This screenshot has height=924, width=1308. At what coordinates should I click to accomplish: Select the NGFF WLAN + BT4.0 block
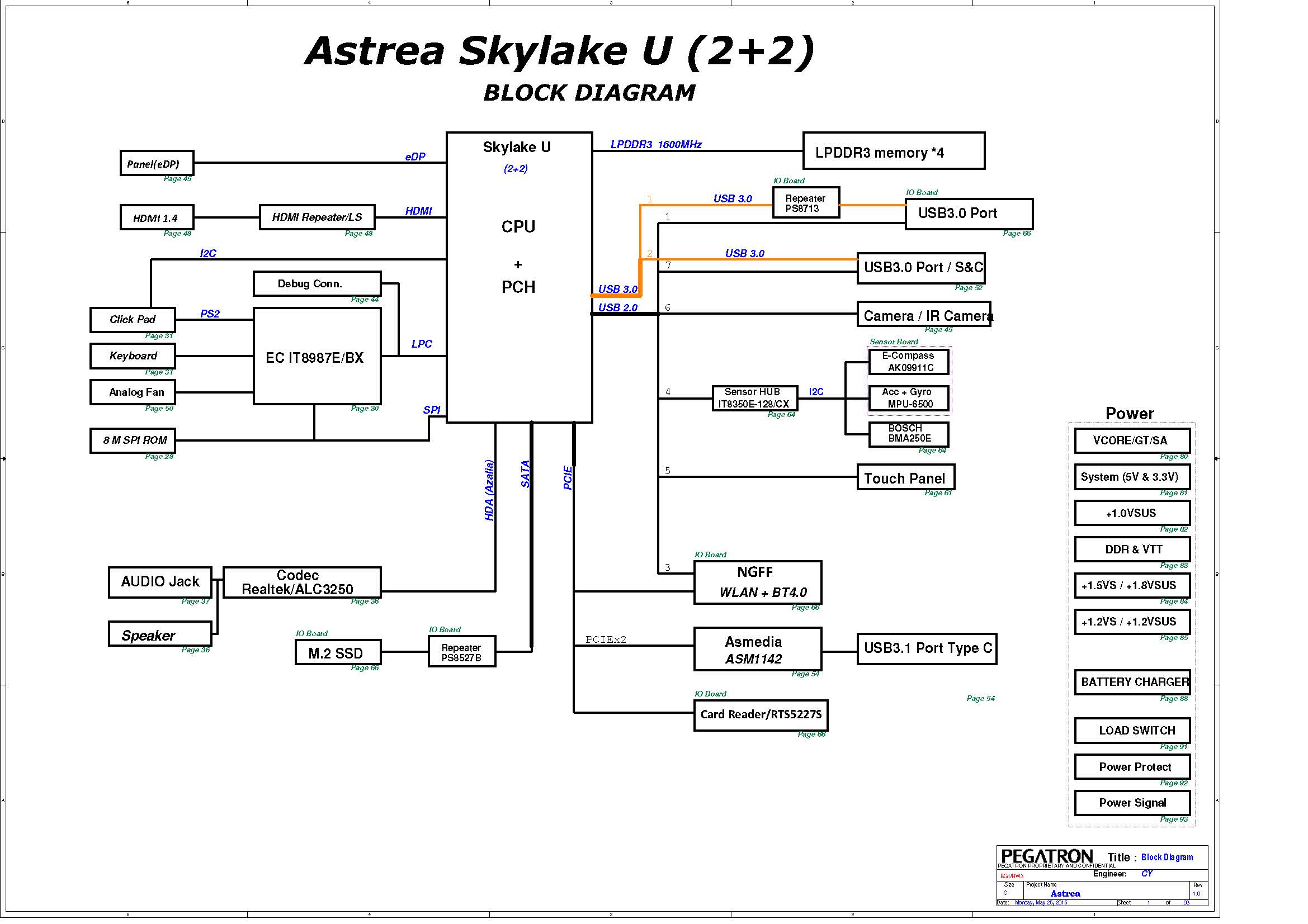point(757,582)
